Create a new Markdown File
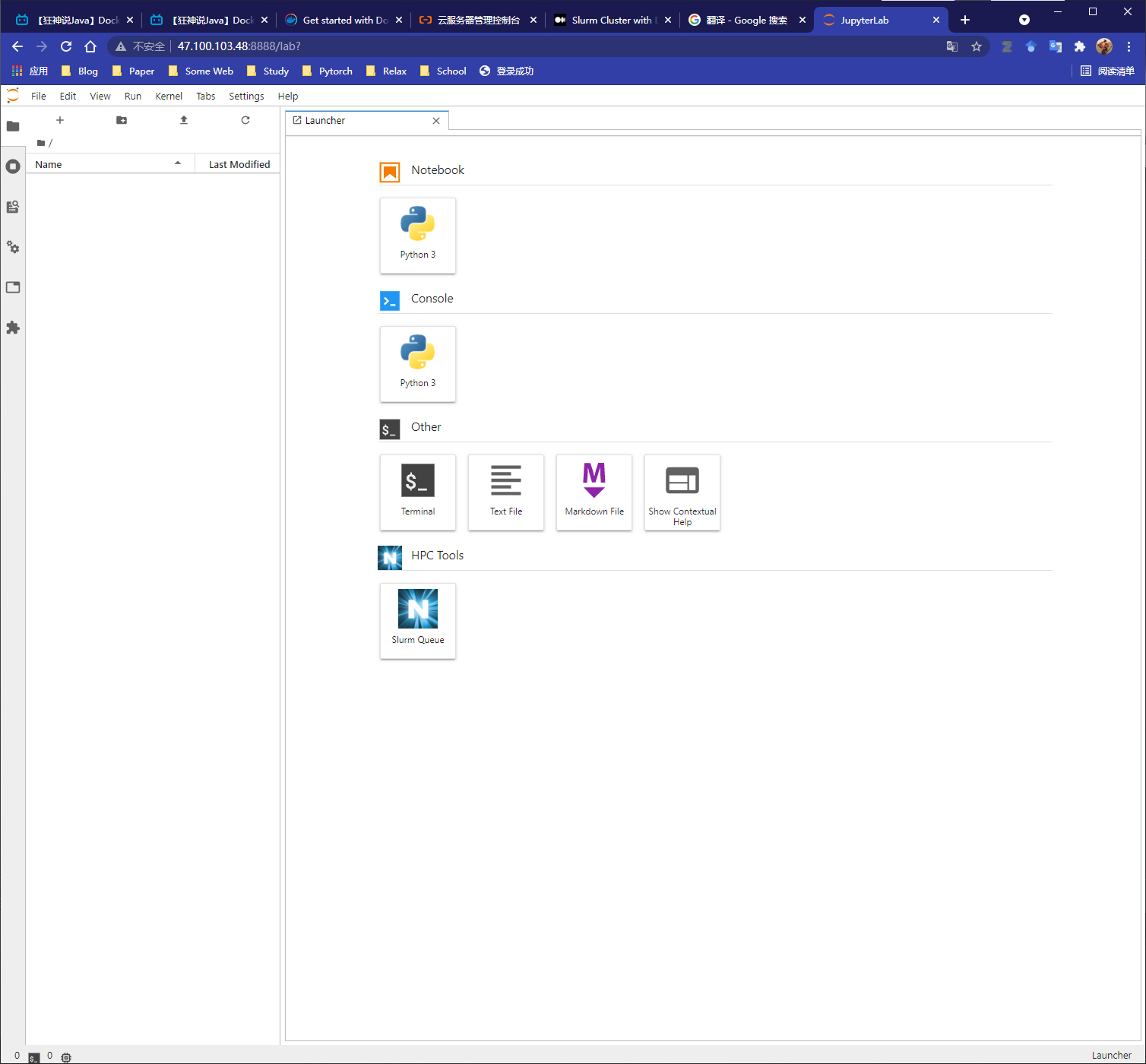 click(x=594, y=492)
